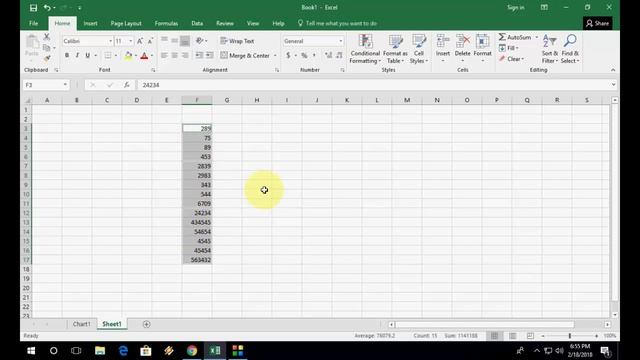This screenshot has height=360, width=640.
Task: Open Sort & Filter menu
Action: pyautogui.click(x=550, y=49)
